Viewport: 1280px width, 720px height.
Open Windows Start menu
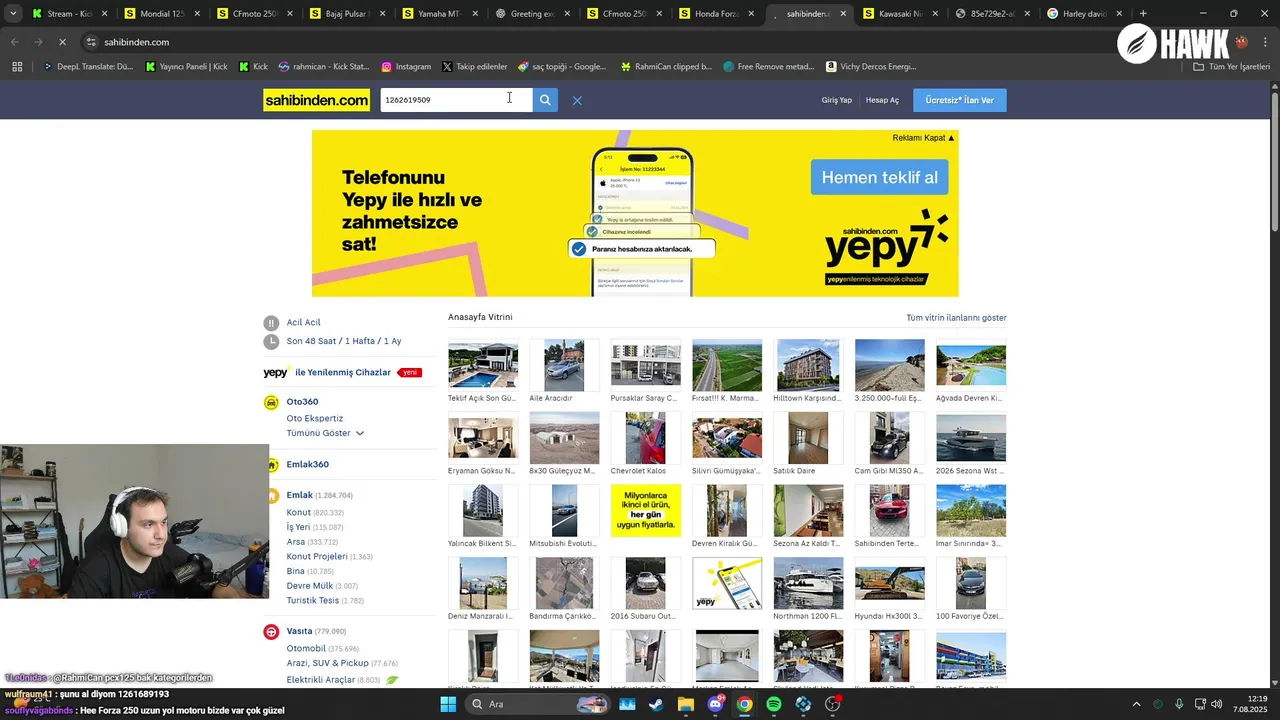449,704
